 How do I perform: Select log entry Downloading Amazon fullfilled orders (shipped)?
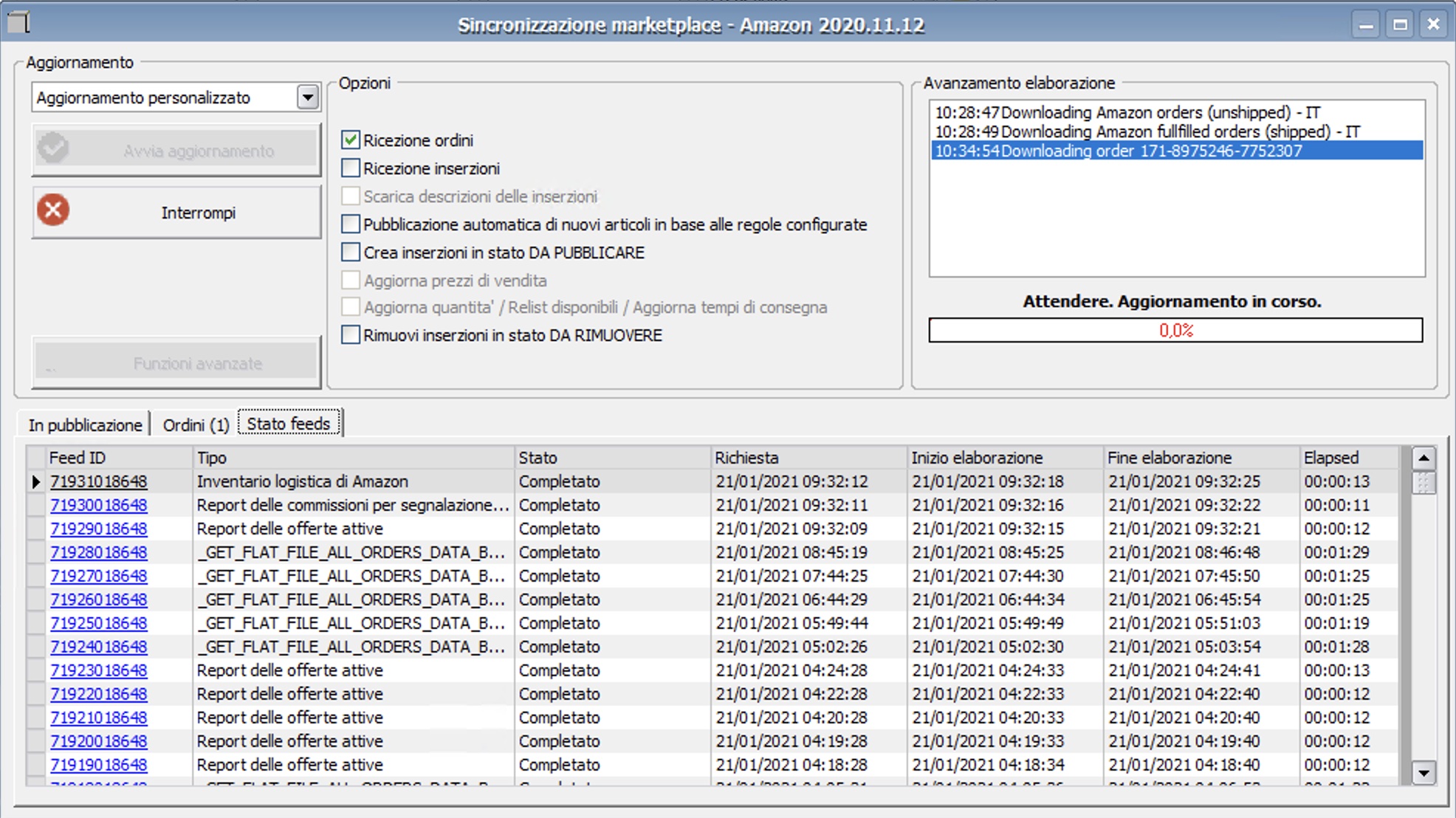[1176, 131]
